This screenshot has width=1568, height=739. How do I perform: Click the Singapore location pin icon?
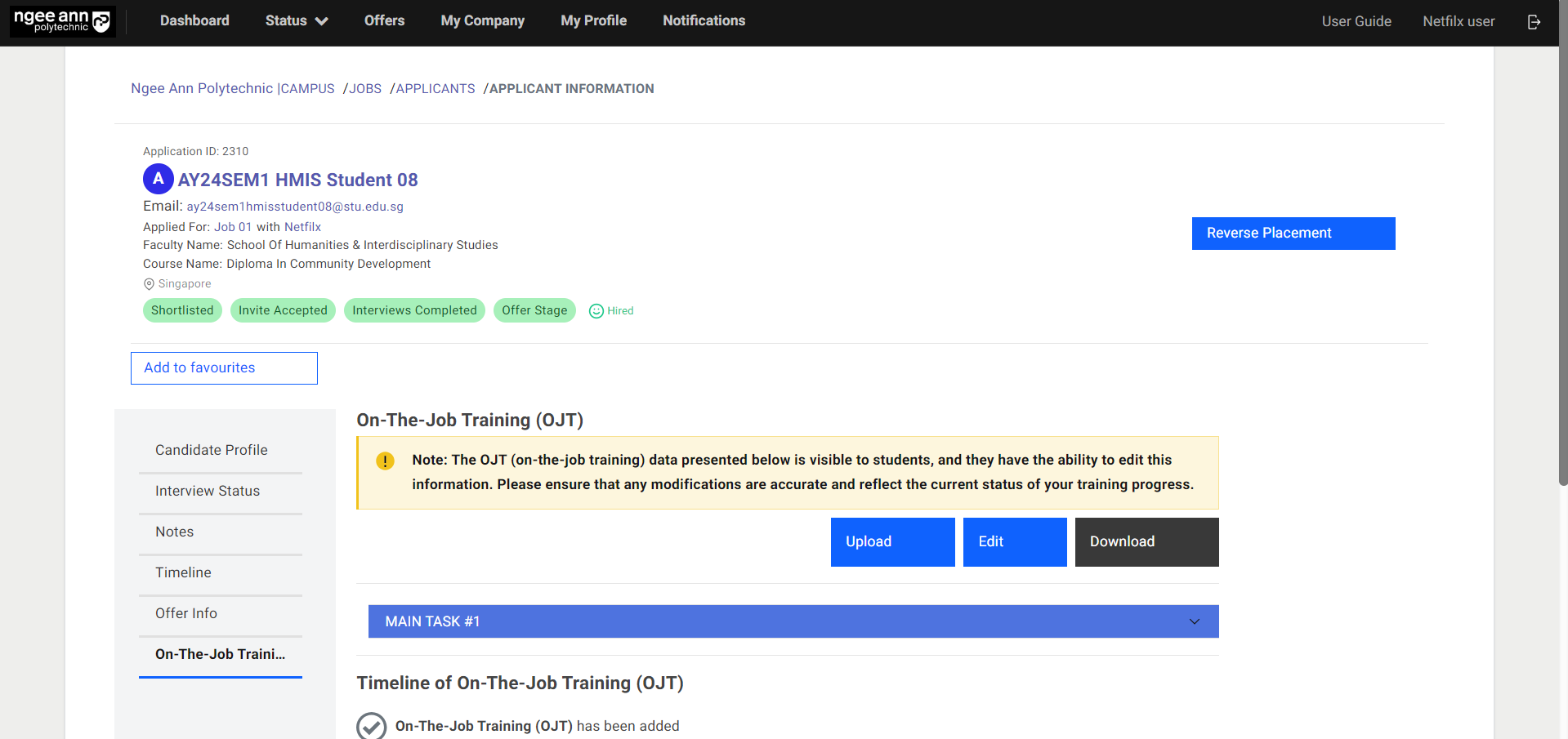(x=149, y=284)
